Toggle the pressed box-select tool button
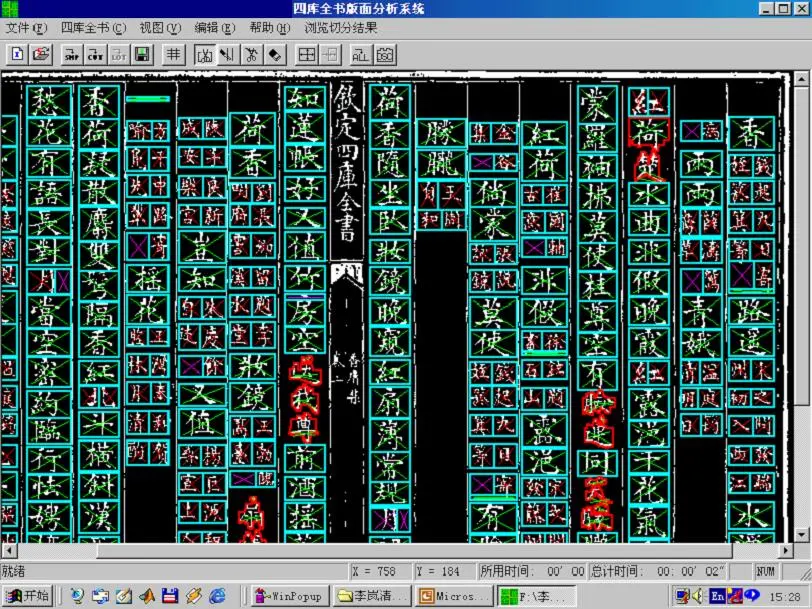 pyautogui.click(x=205, y=54)
